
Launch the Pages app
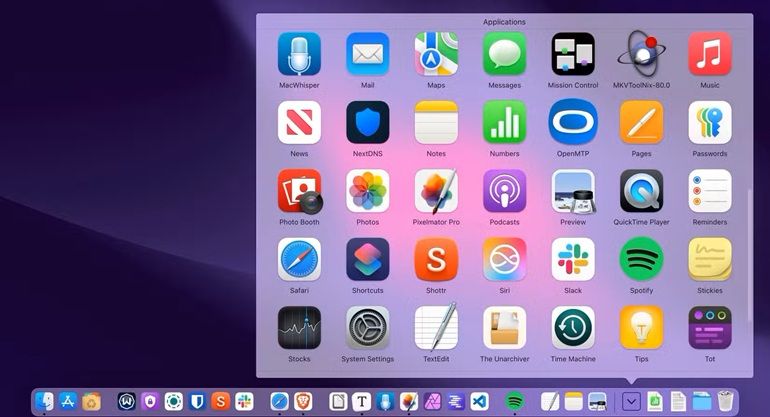pos(641,122)
